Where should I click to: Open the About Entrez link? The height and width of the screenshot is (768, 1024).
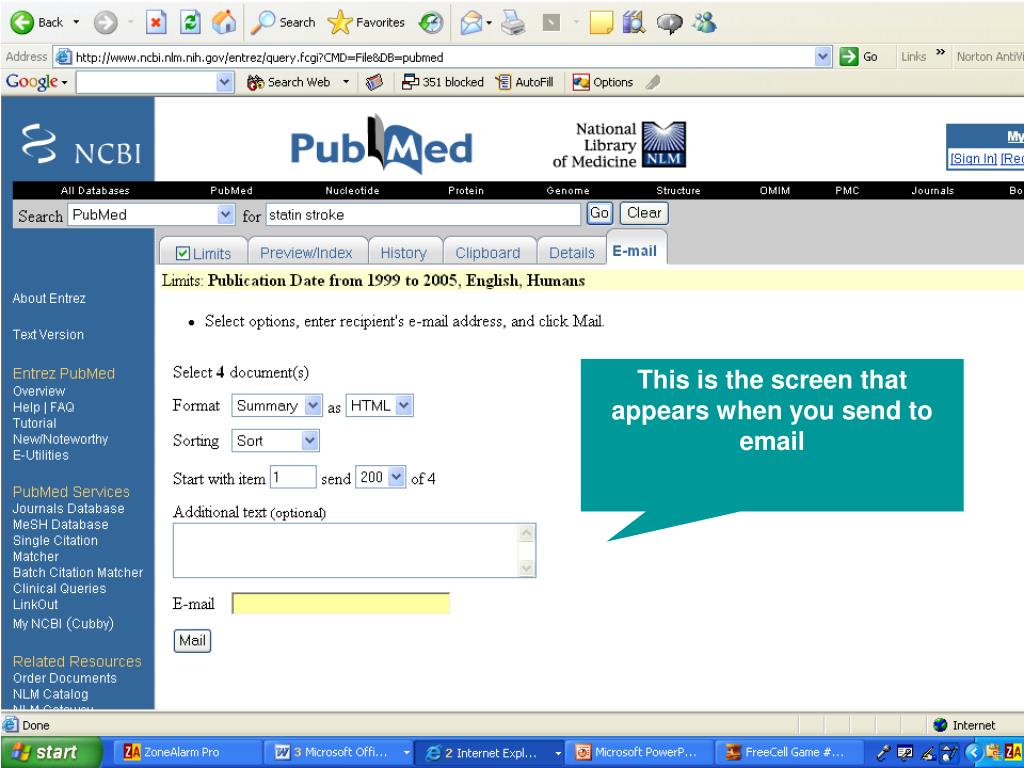tap(49, 298)
